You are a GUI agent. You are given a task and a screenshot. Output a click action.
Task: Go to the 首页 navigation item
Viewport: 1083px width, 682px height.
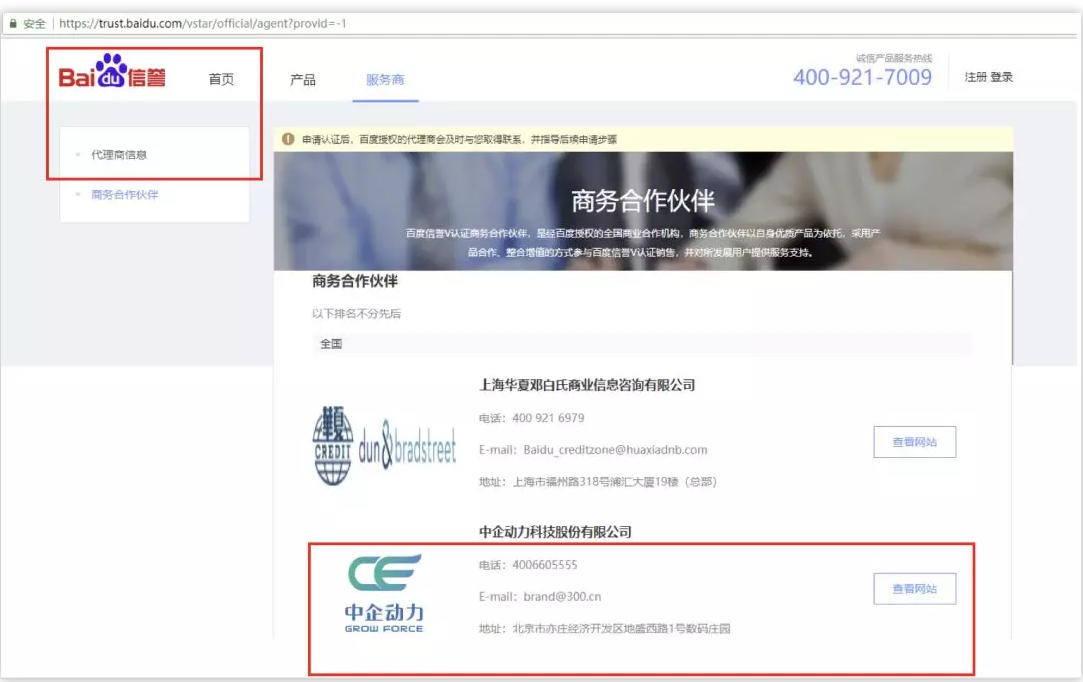(221, 80)
